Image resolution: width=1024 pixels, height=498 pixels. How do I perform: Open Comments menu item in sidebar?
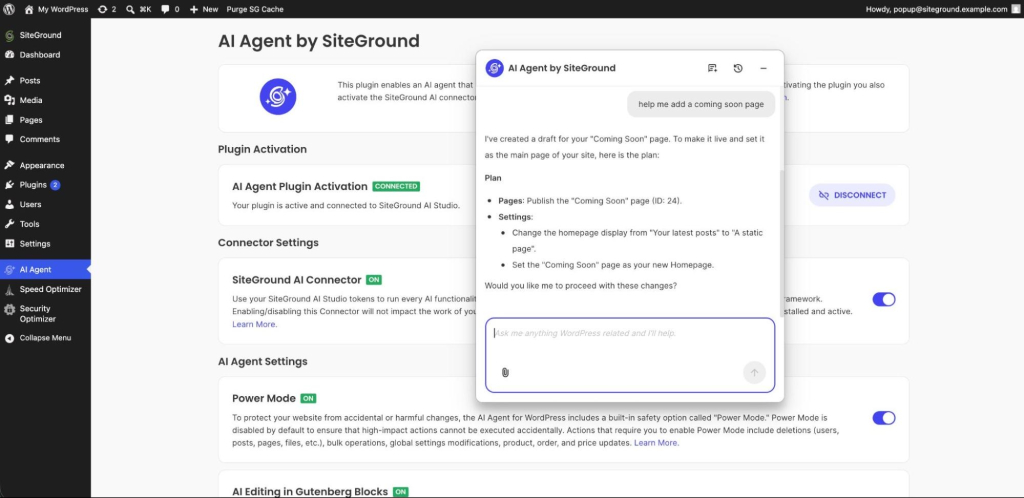point(45,140)
